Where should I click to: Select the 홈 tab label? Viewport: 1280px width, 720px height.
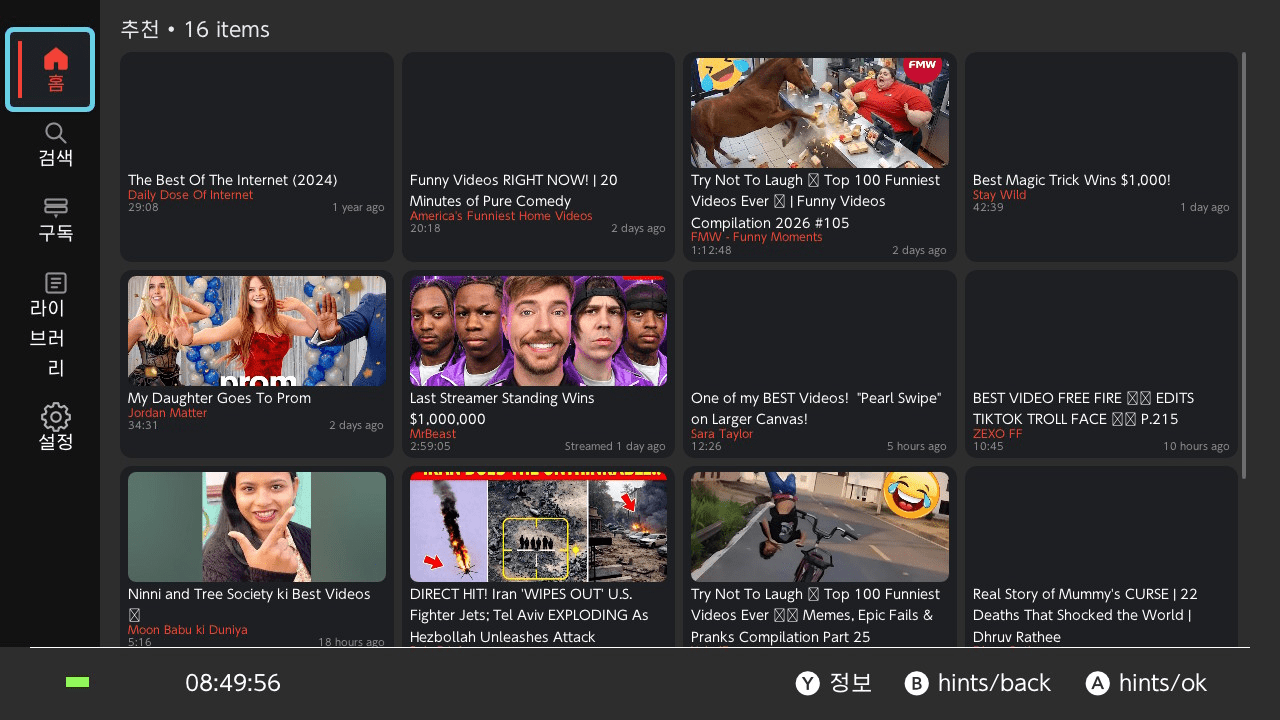pos(56,84)
